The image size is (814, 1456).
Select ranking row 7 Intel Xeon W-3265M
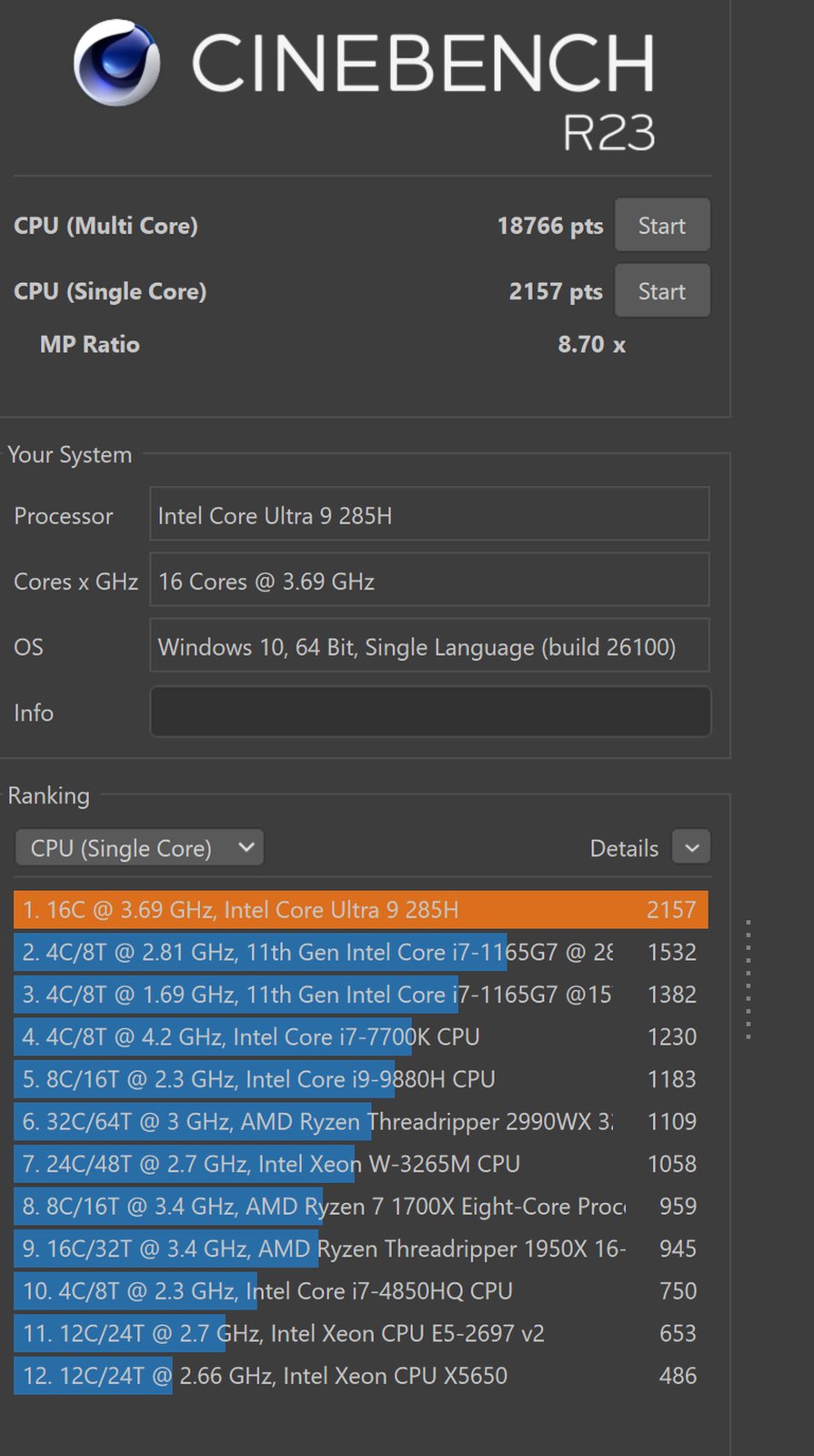click(360, 1164)
